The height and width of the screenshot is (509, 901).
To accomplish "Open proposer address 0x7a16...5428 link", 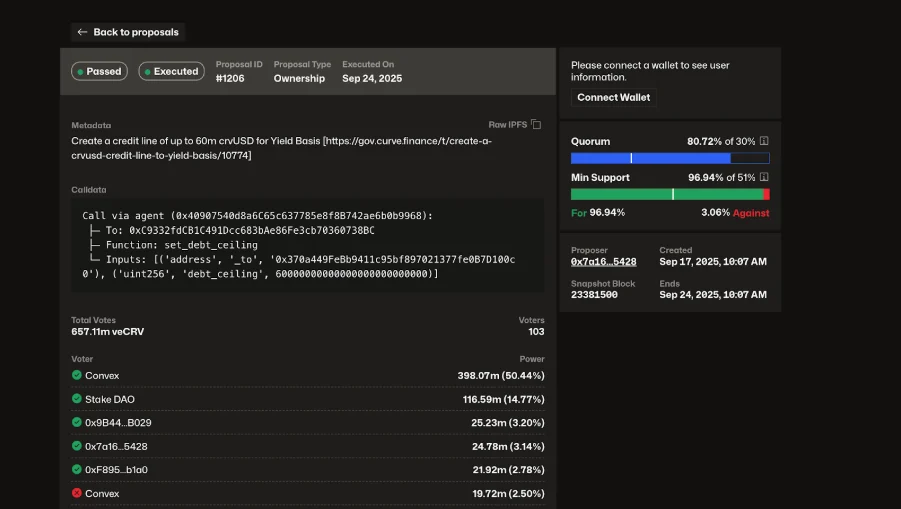I will (603, 262).
